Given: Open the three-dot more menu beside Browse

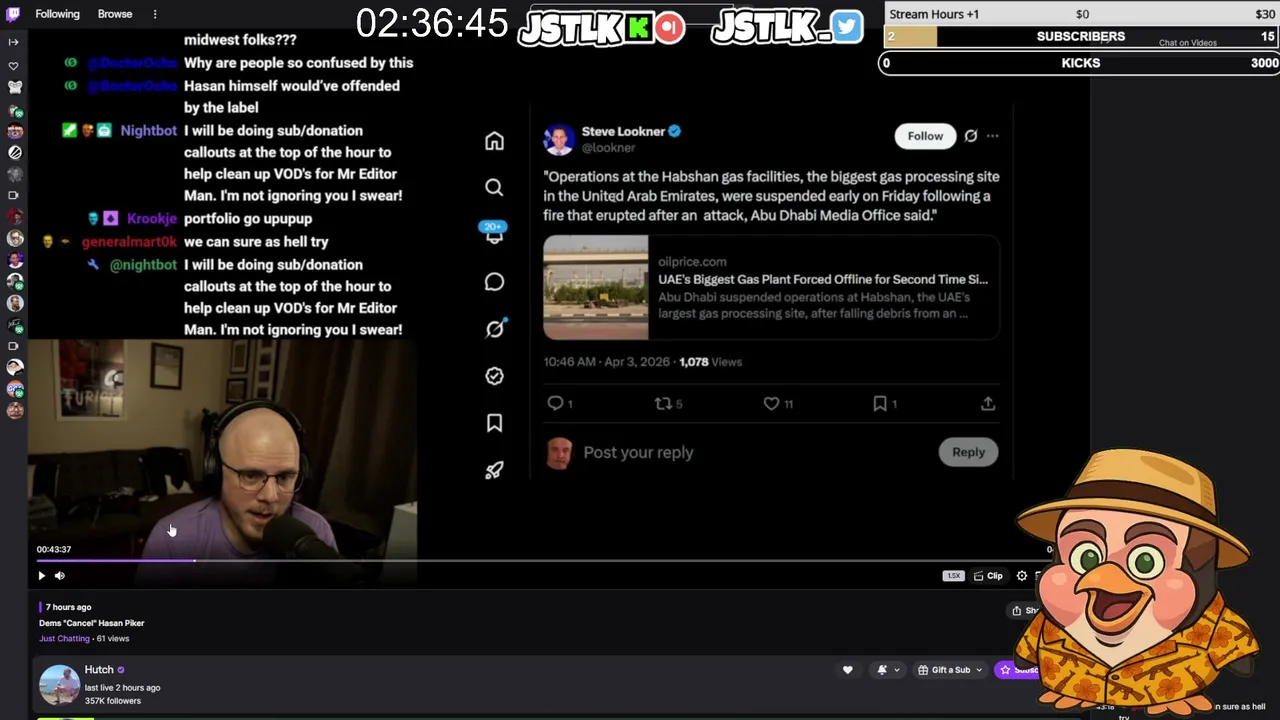Looking at the screenshot, I should tap(155, 14).
